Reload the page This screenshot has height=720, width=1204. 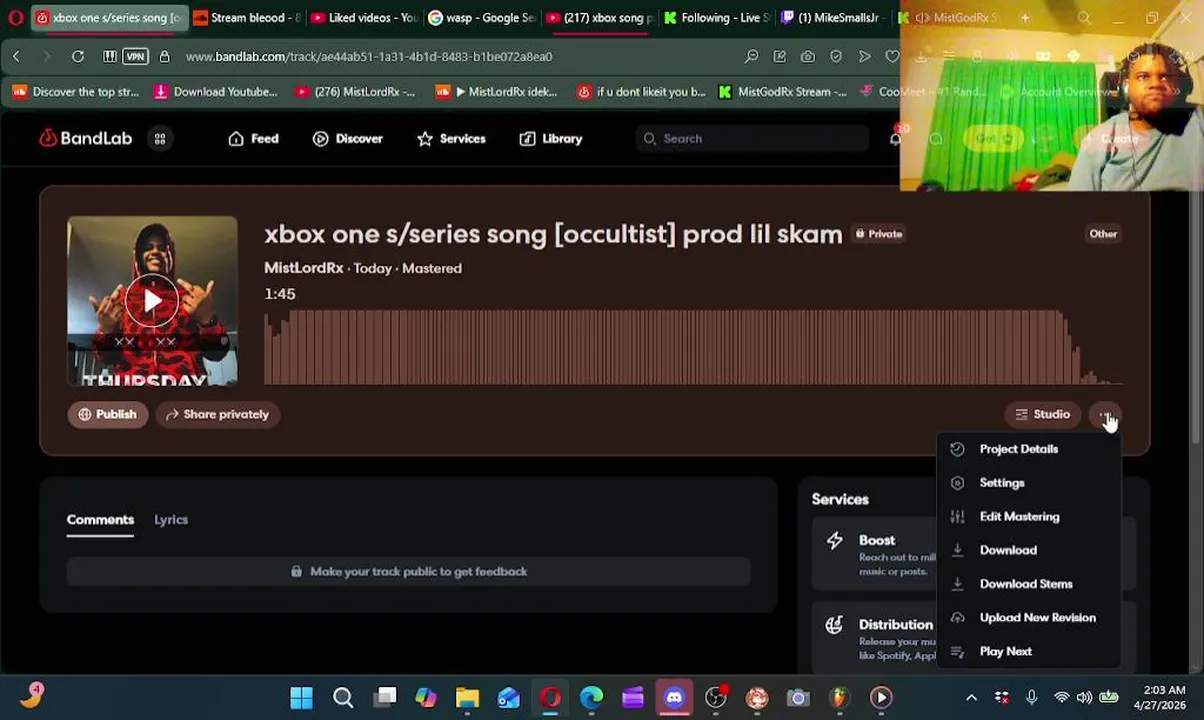click(77, 57)
